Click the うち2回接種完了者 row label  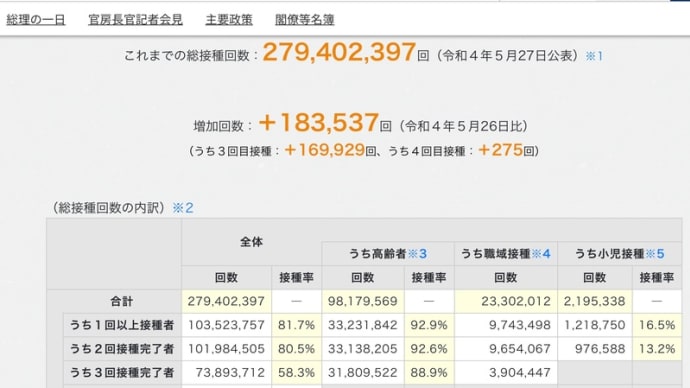coord(122,349)
